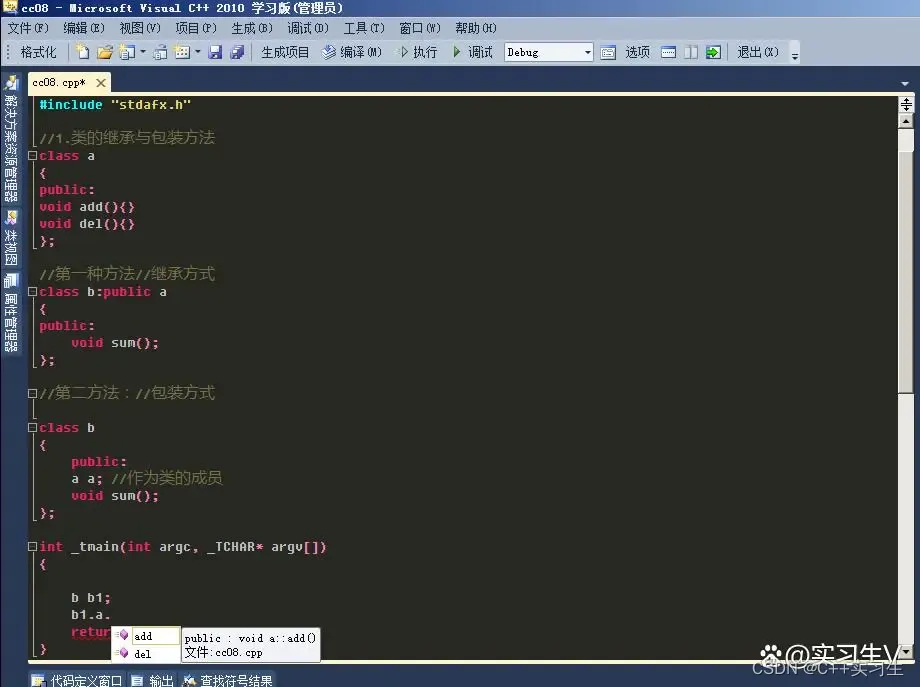
Task: Click the window panel icon after 选项
Action: pos(668,52)
